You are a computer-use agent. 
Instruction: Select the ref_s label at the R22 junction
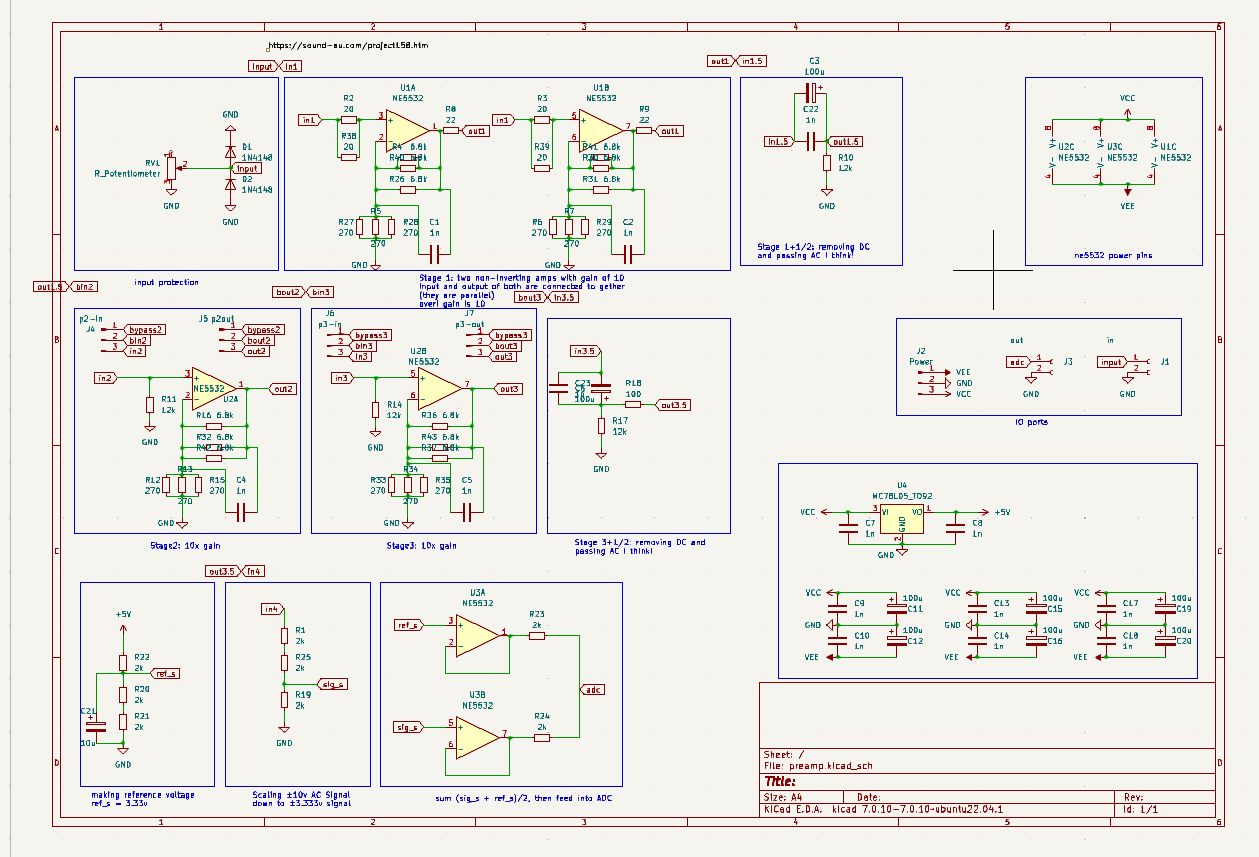(x=166, y=674)
